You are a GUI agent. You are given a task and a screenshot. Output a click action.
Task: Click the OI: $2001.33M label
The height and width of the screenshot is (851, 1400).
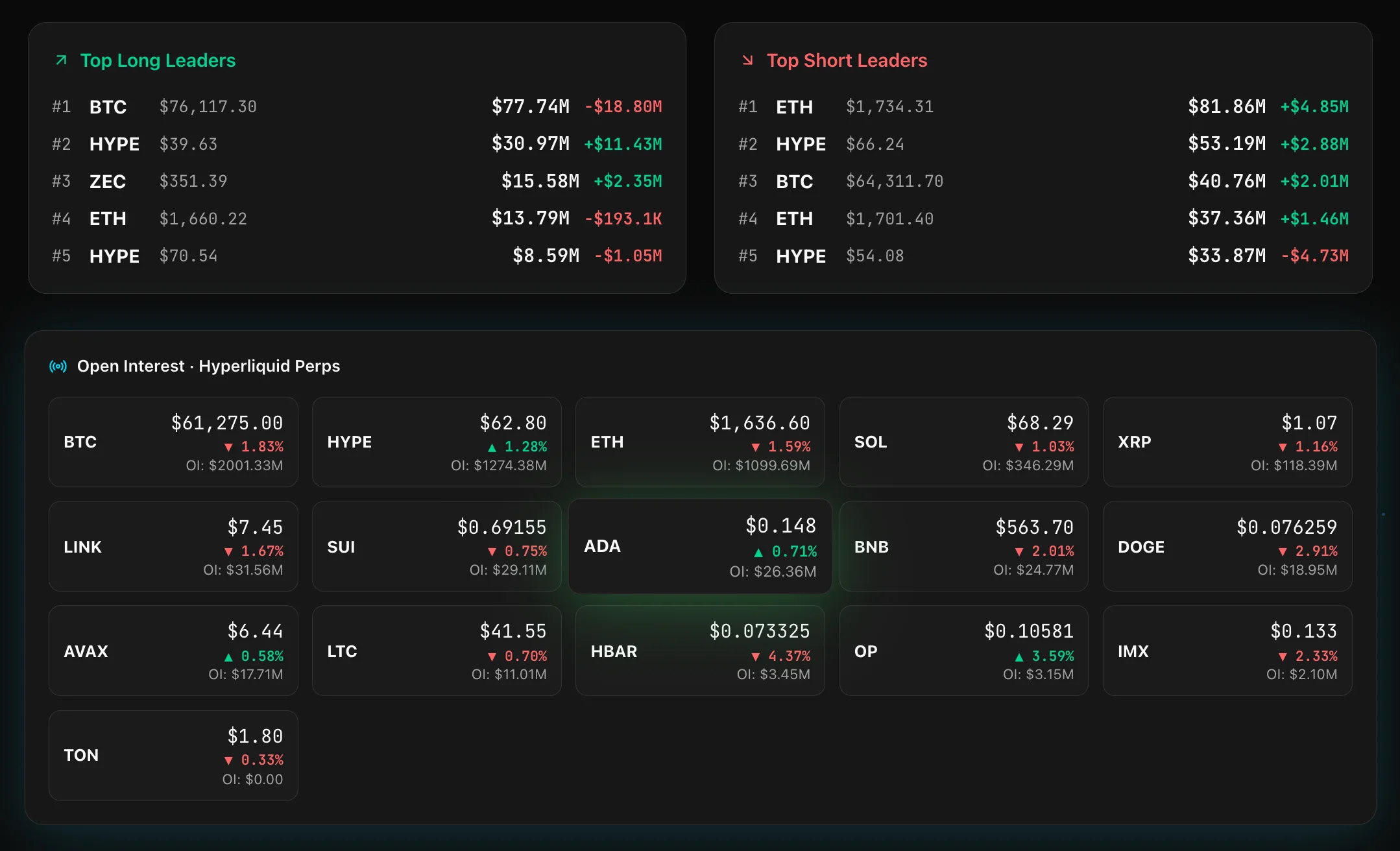234,466
